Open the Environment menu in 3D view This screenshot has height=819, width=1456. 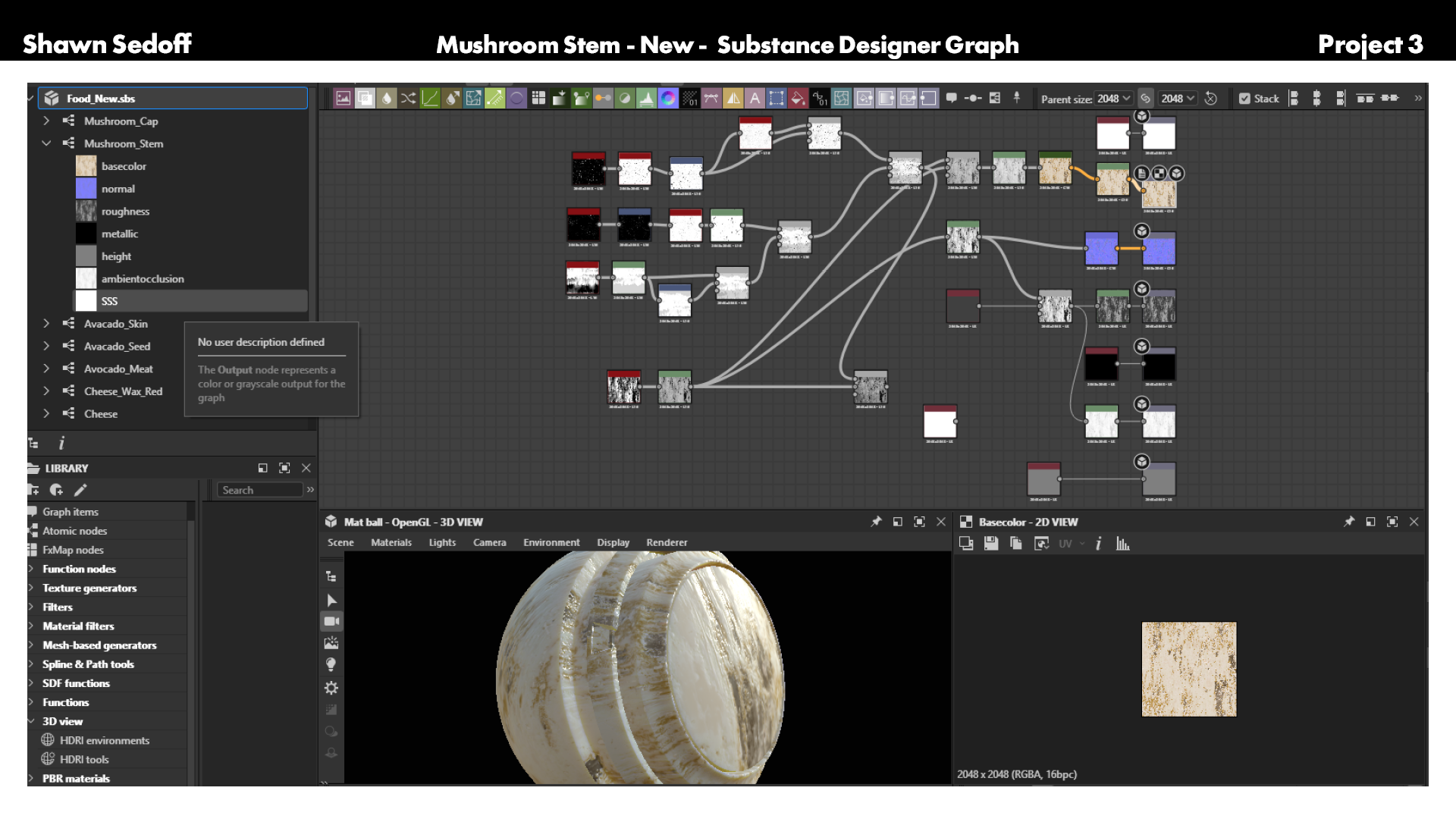(x=551, y=542)
